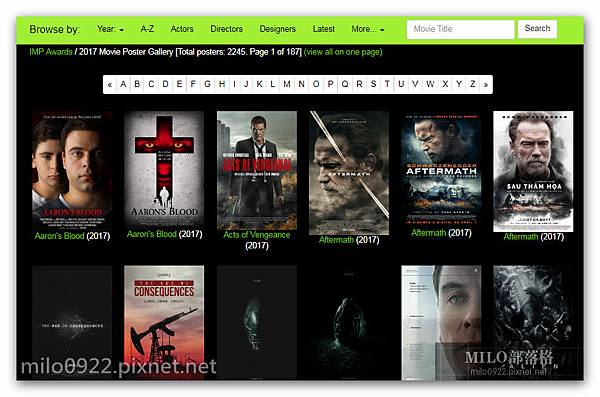Click the Acts of Vengeance (2017) title link

coord(257,240)
